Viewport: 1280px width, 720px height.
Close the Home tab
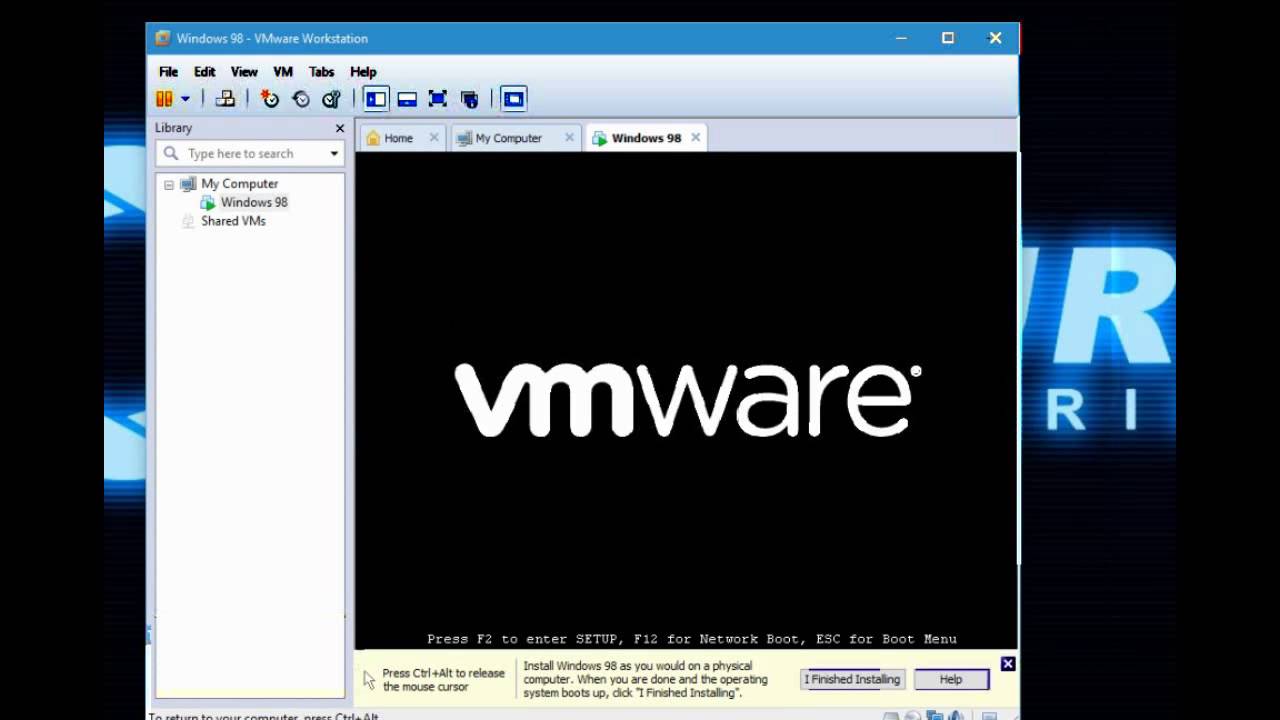[434, 137]
